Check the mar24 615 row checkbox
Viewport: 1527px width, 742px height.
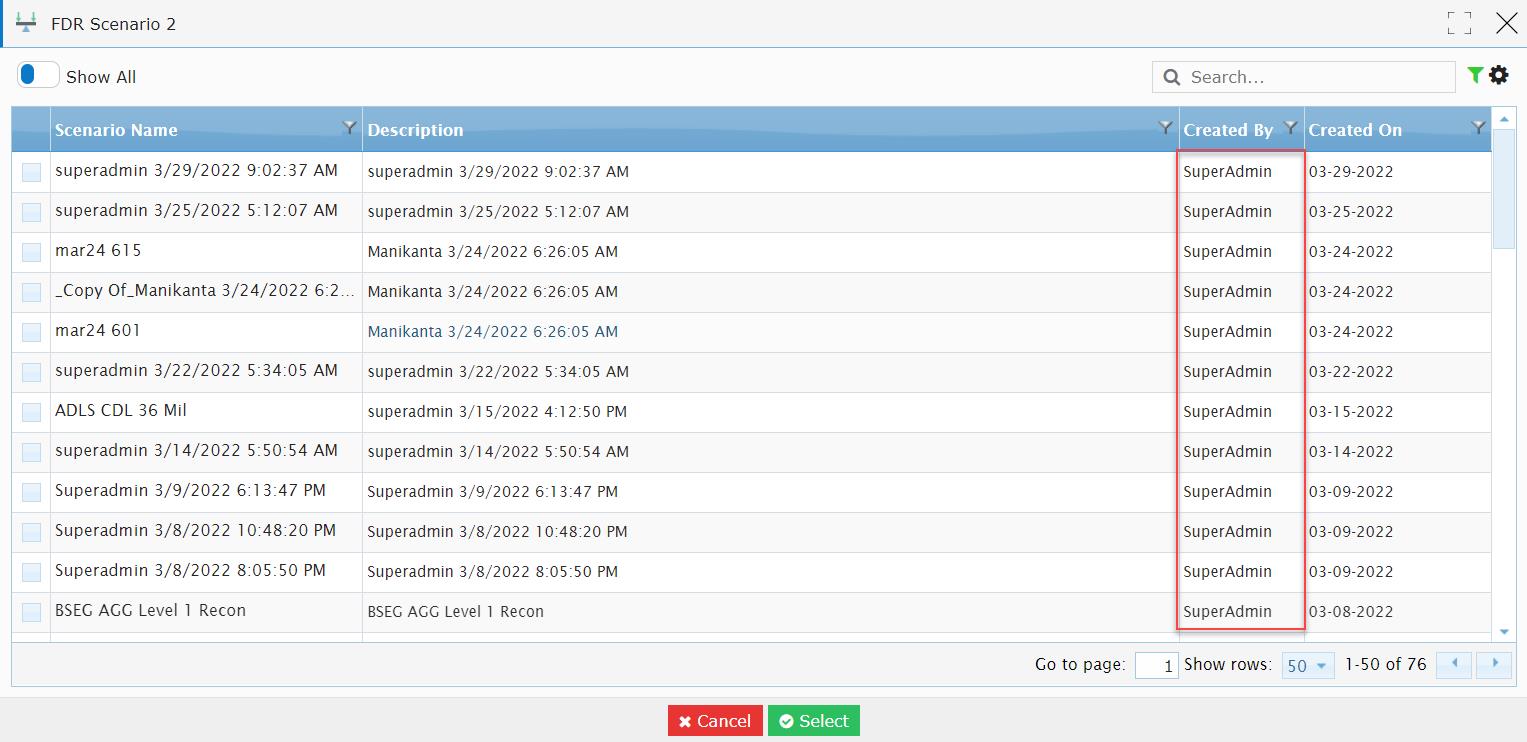click(31, 252)
